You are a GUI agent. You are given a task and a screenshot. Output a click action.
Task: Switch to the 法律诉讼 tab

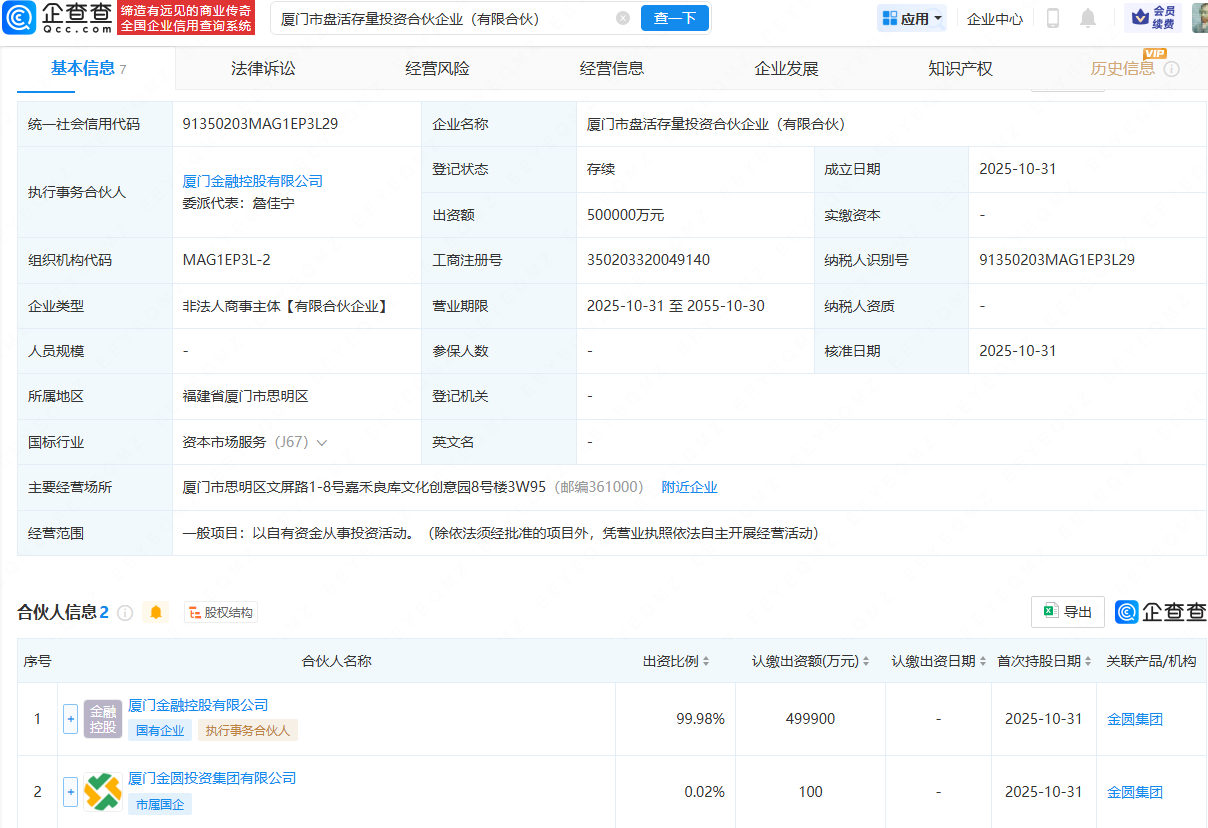pyautogui.click(x=263, y=69)
